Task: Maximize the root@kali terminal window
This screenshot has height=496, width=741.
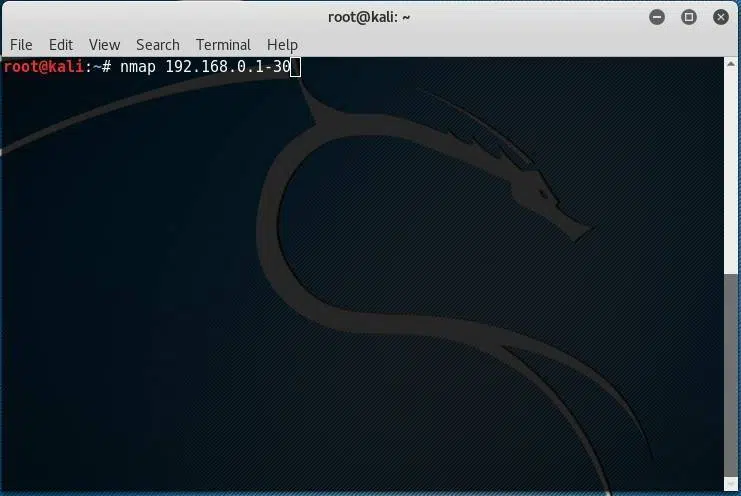Action: [688, 17]
